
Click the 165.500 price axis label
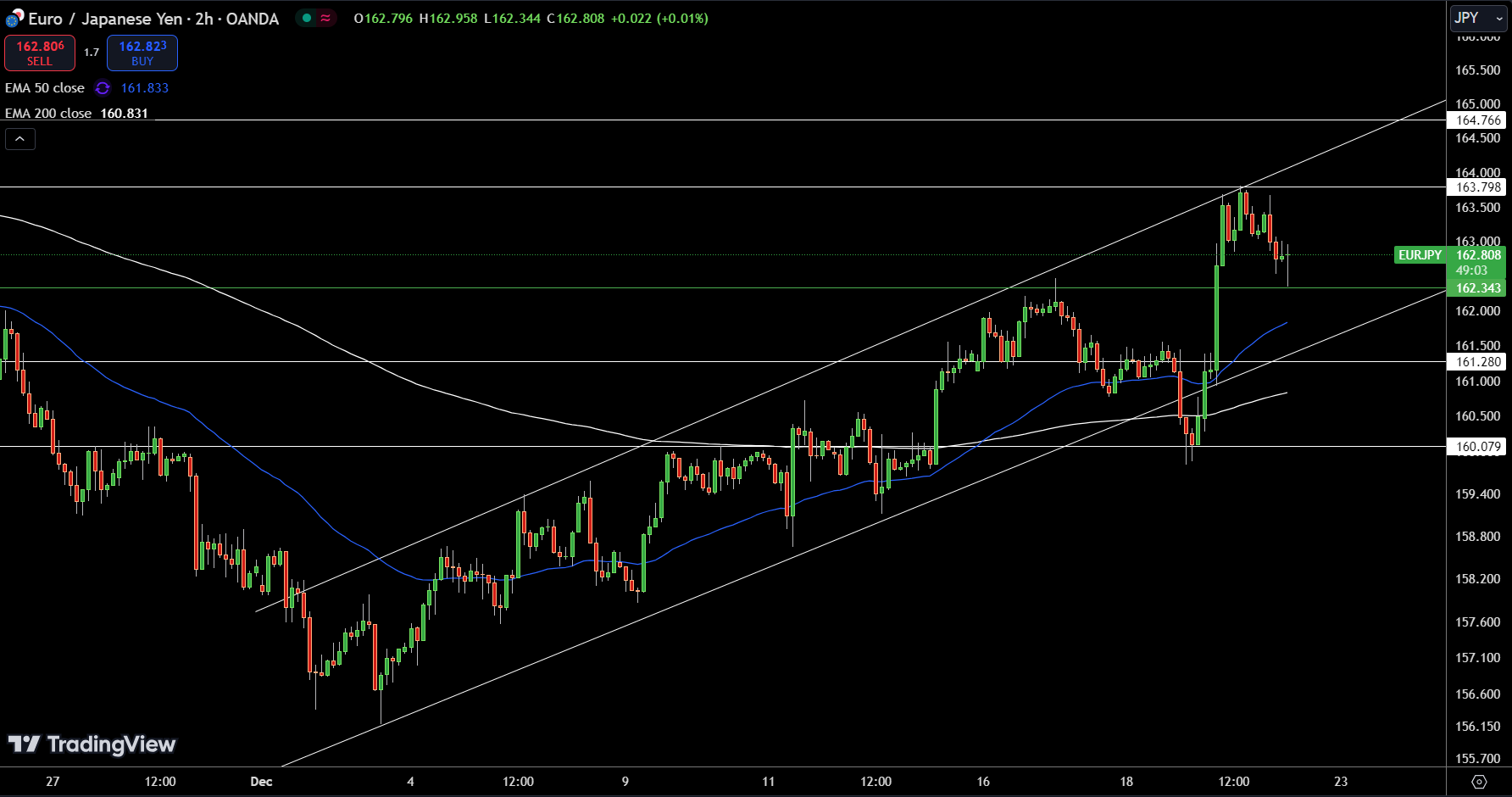coord(1478,70)
